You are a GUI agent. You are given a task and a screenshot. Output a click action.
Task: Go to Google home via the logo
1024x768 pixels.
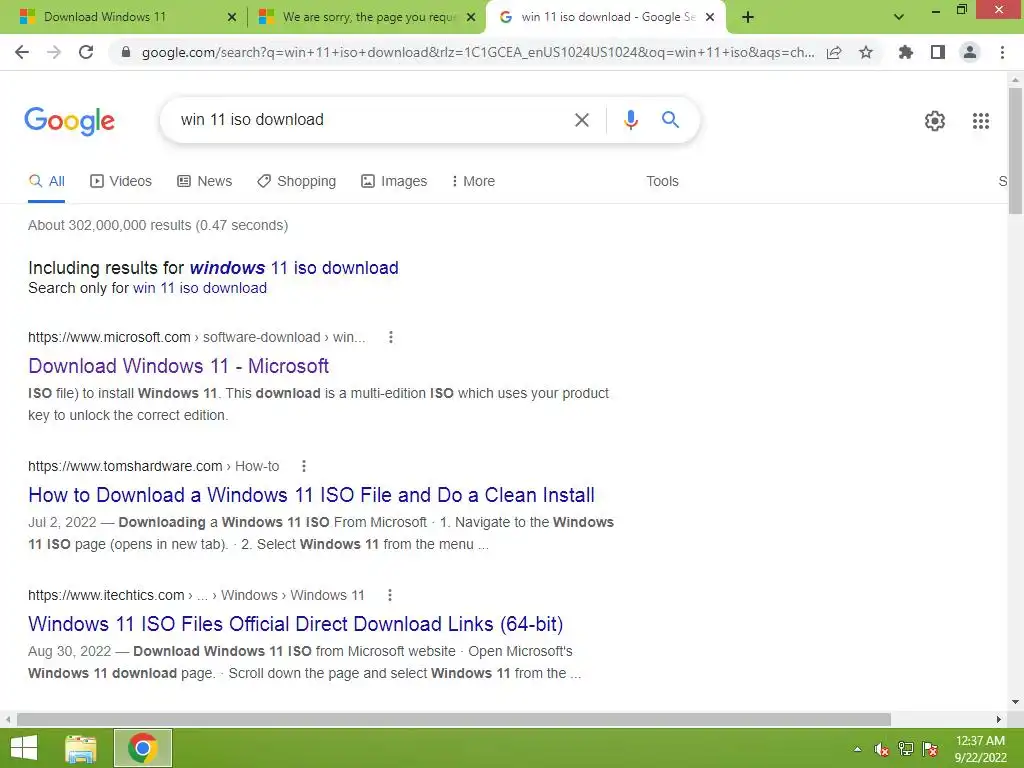[x=69, y=121]
